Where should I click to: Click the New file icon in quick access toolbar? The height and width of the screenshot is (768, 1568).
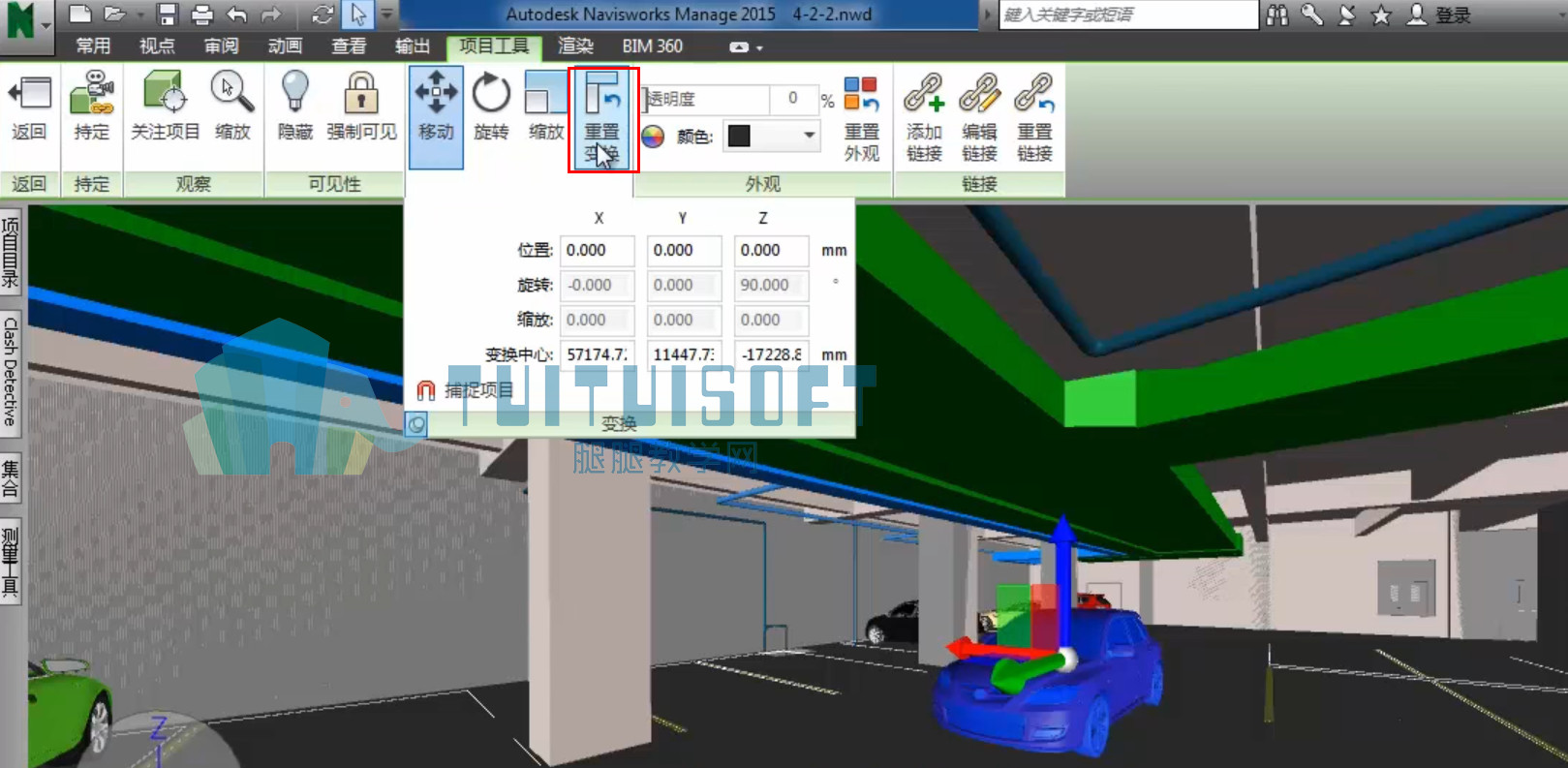[x=80, y=15]
